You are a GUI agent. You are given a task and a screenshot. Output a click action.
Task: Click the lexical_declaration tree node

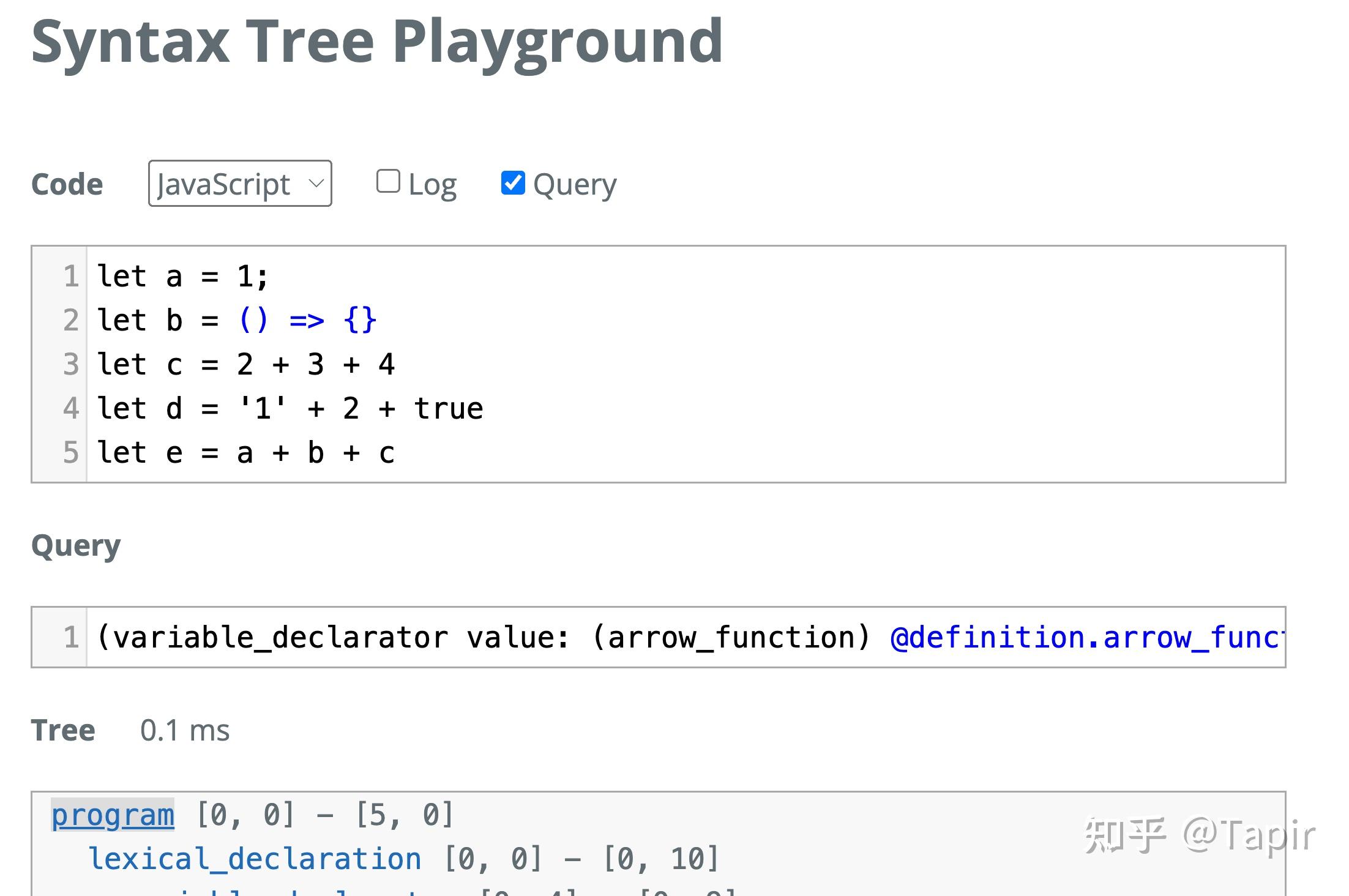click(255, 859)
